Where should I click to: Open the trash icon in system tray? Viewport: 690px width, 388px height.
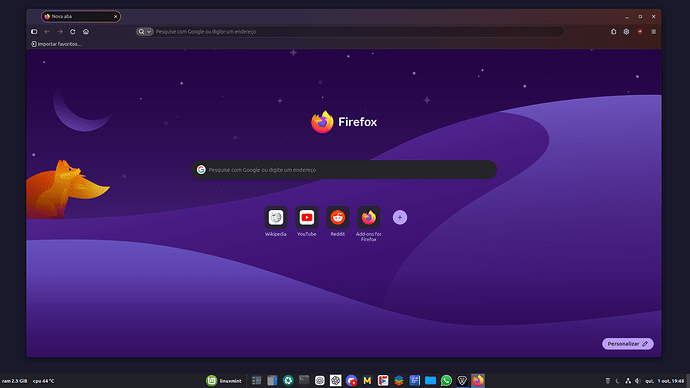(x=608, y=381)
